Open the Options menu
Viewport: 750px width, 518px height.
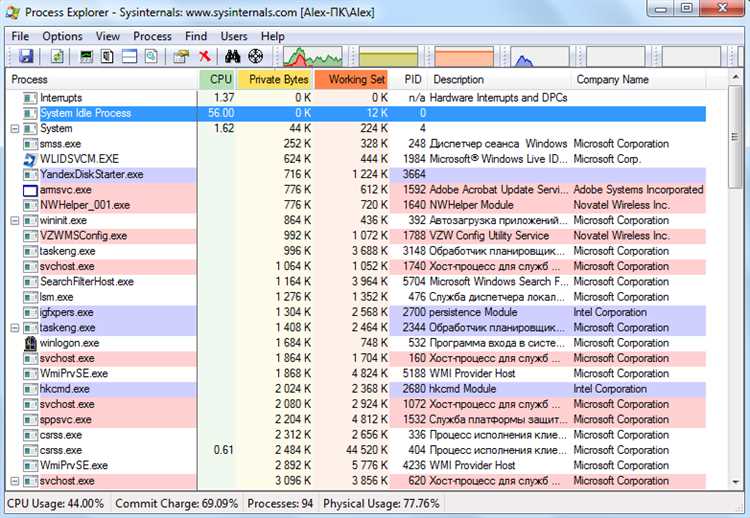coord(62,36)
